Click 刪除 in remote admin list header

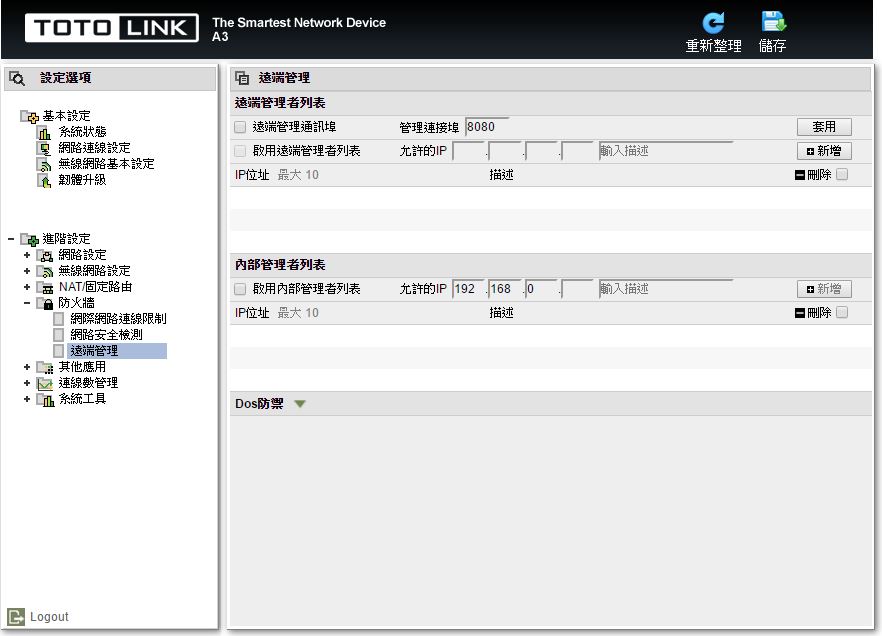813,175
